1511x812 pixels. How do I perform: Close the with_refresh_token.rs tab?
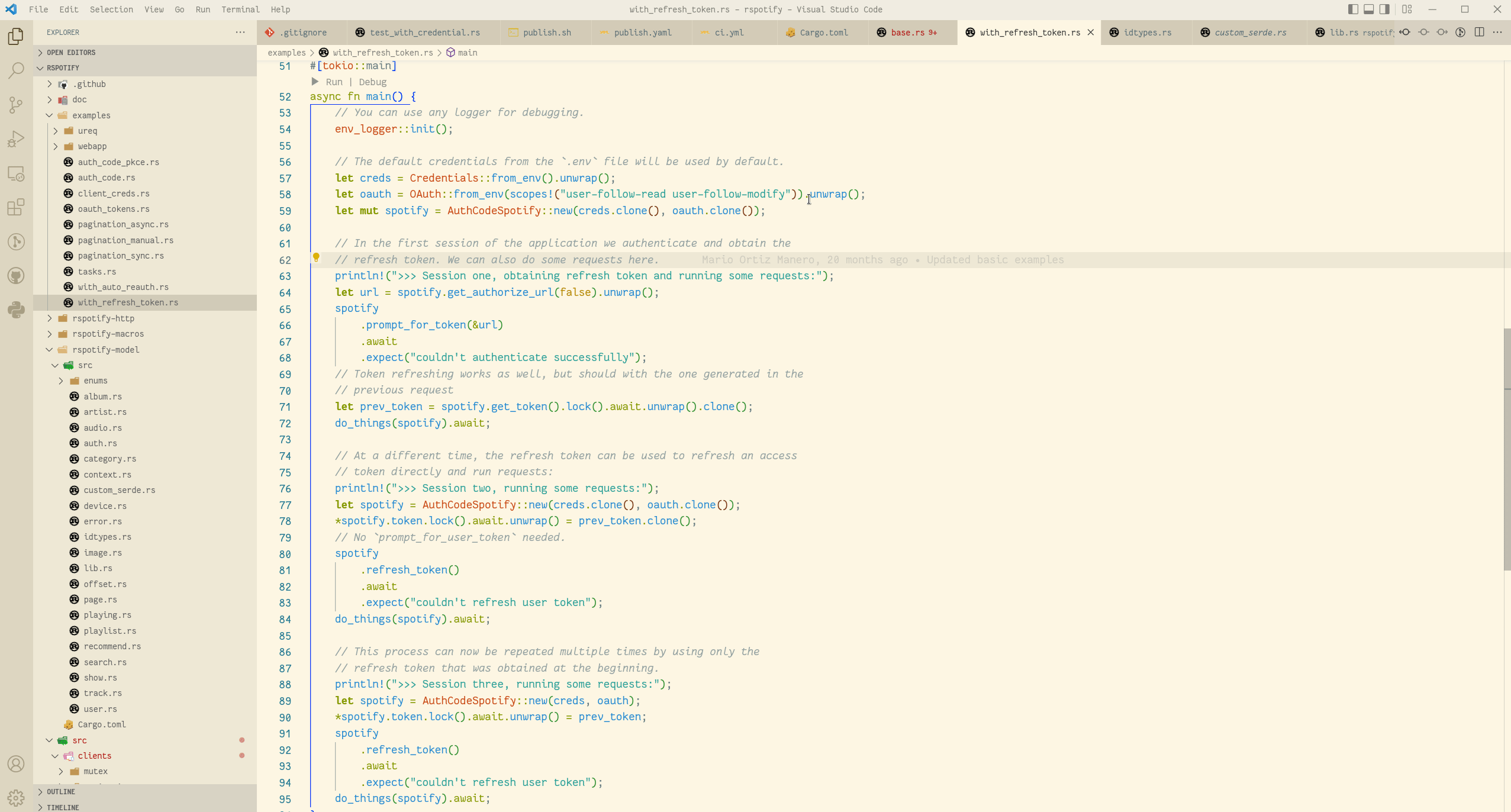pyautogui.click(x=1091, y=33)
